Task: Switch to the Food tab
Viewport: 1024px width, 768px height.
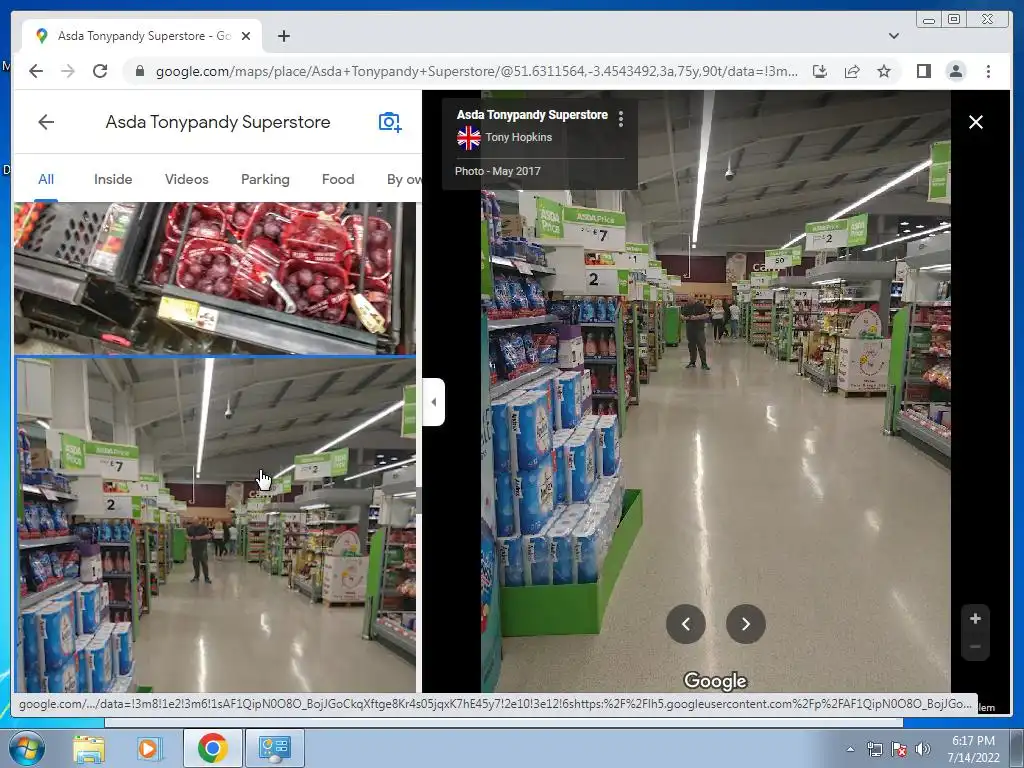Action: [338, 180]
